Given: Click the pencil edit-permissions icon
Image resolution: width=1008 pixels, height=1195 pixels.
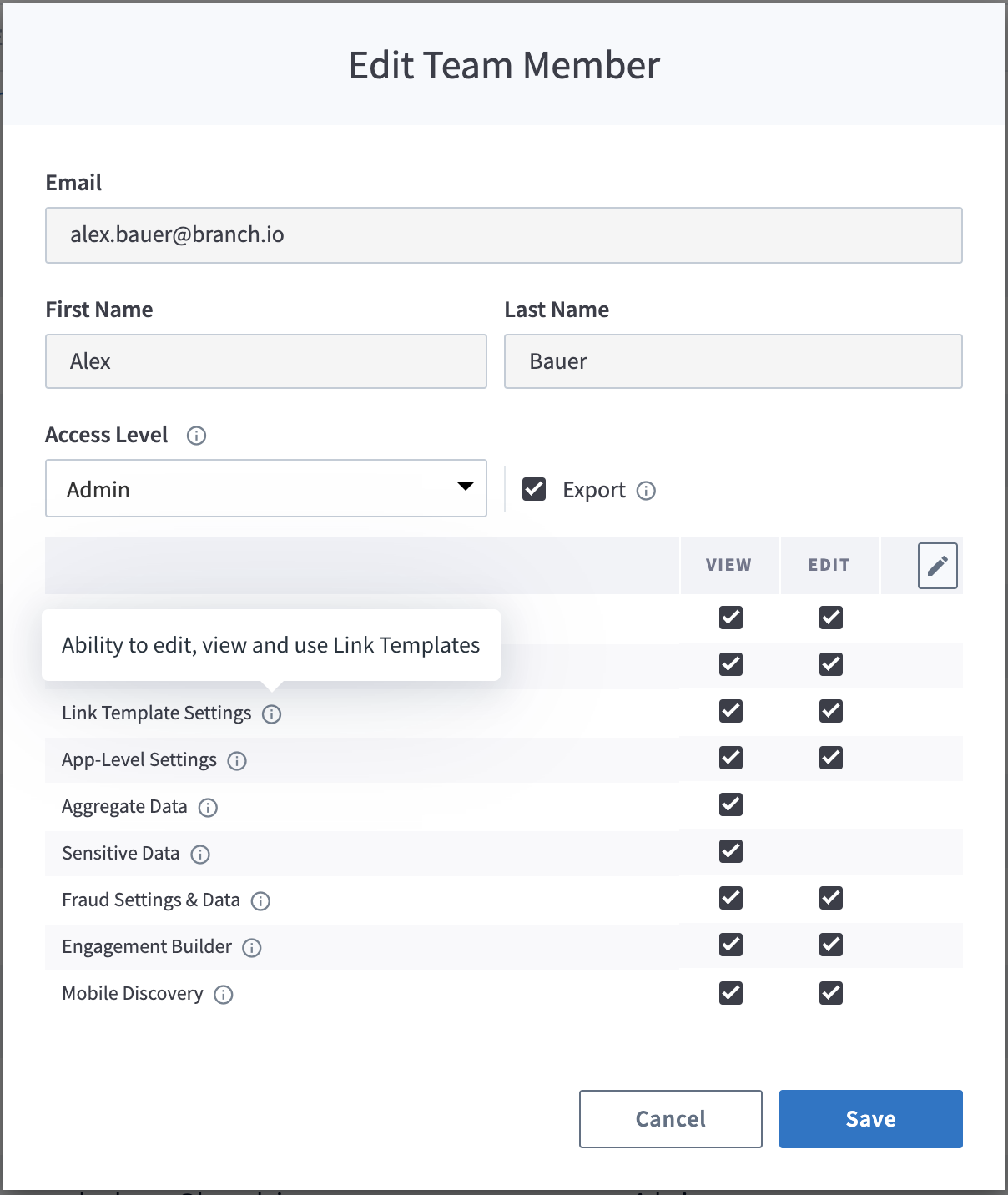Looking at the screenshot, I should (x=937, y=566).
